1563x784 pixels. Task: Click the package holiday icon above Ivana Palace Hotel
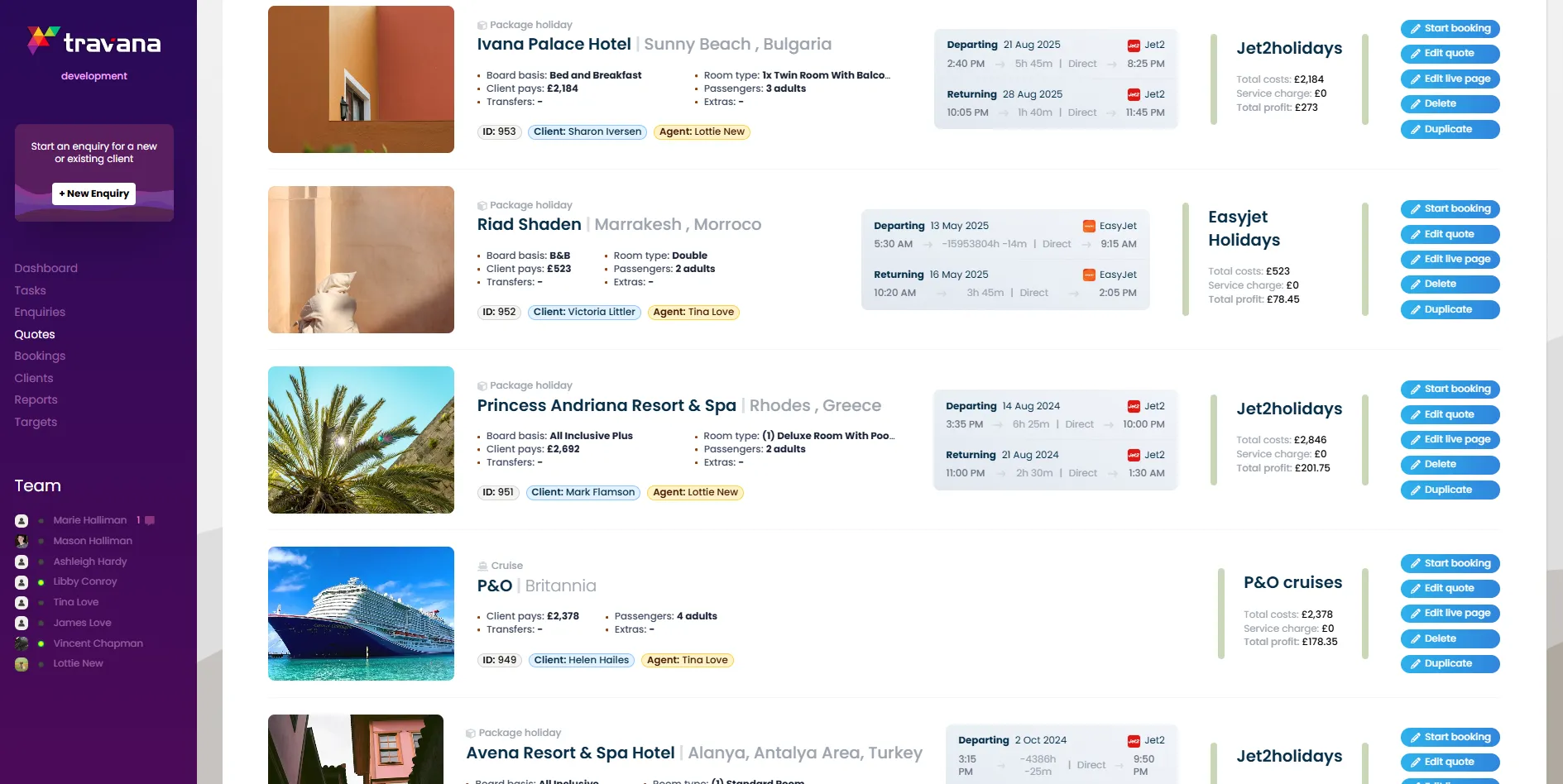pos(482,24)
